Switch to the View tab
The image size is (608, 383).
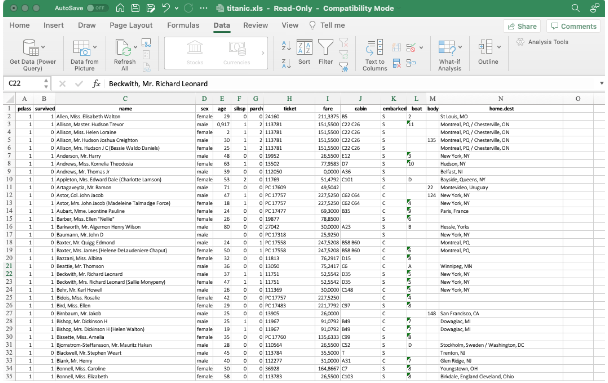(x=290, y=26)
